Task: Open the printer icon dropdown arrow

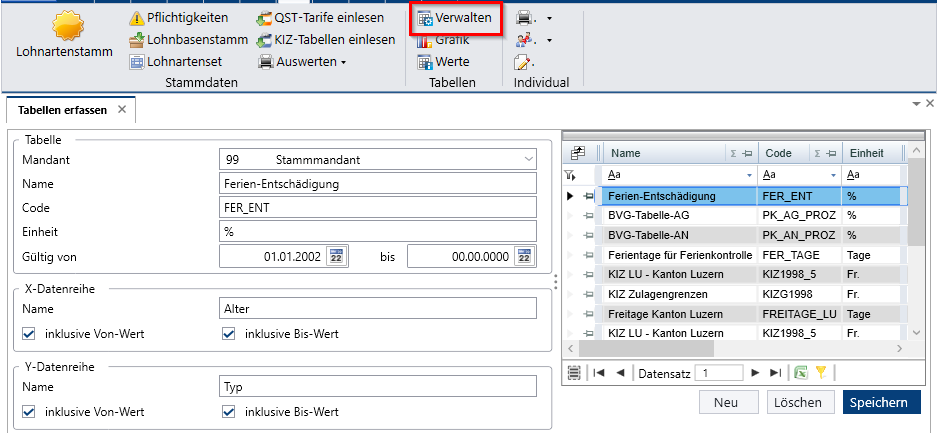Action: click(x=549, y=19)
